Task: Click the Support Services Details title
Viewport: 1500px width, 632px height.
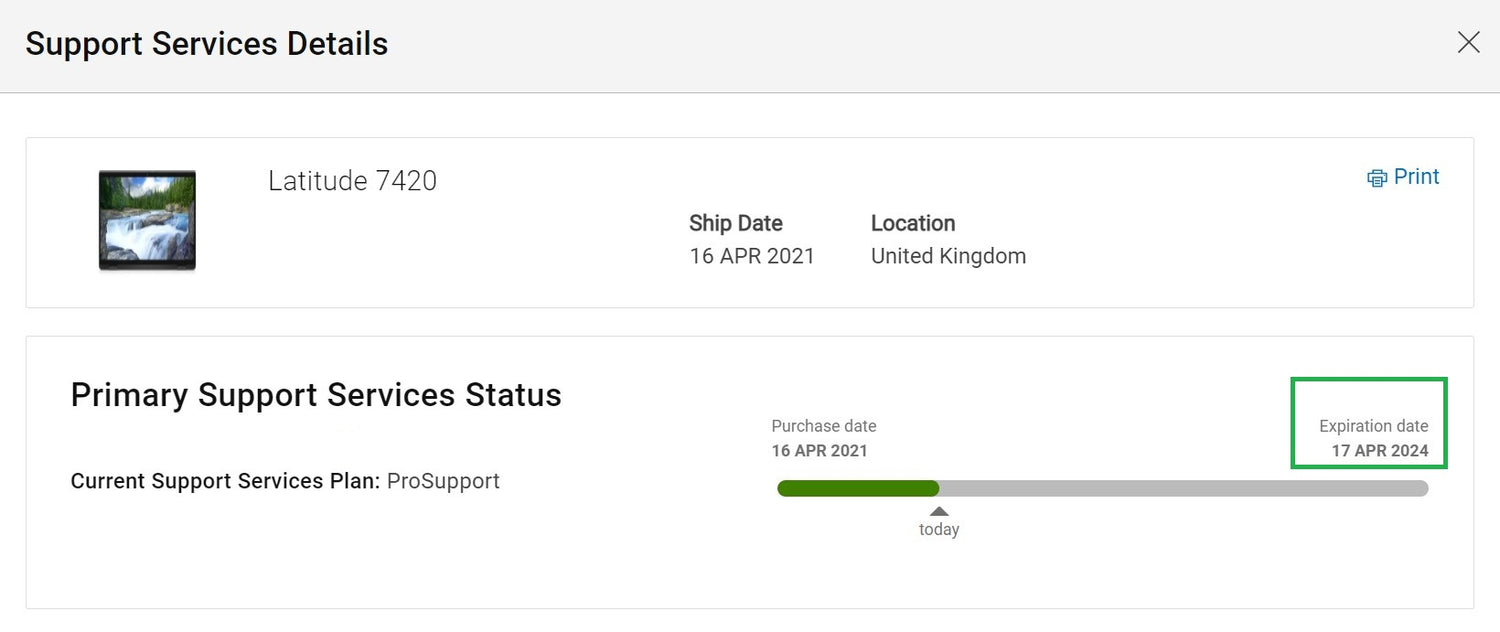Action: [206, 44]
